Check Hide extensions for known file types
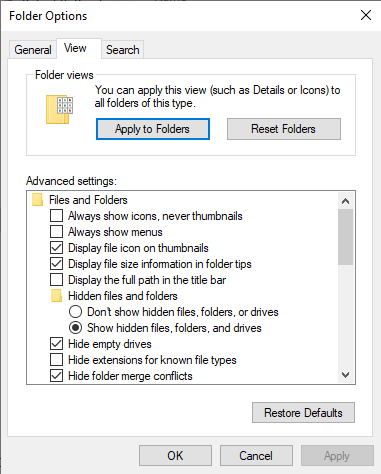 56,360
